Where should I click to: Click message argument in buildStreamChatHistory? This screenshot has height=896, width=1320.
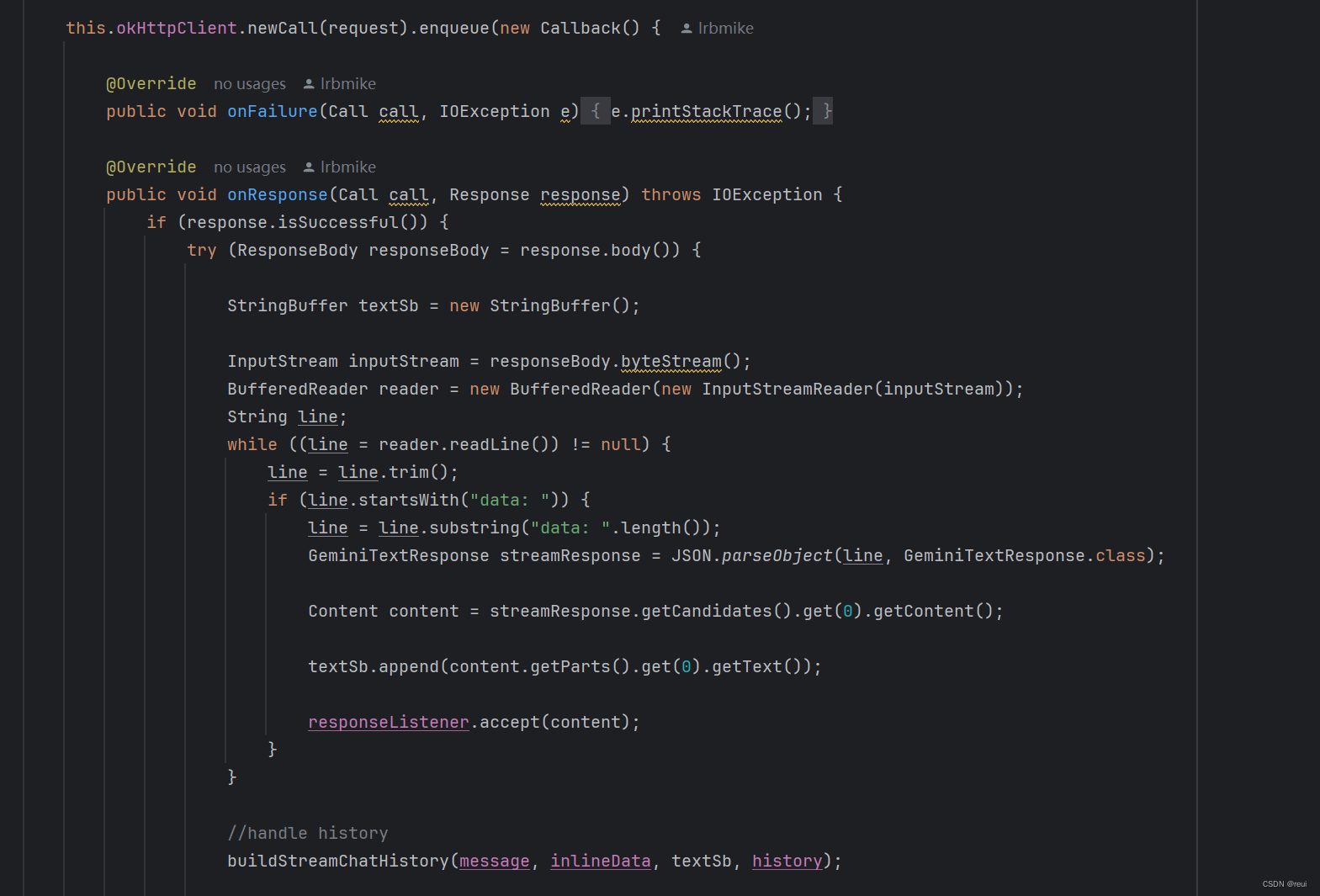(495, 862)
